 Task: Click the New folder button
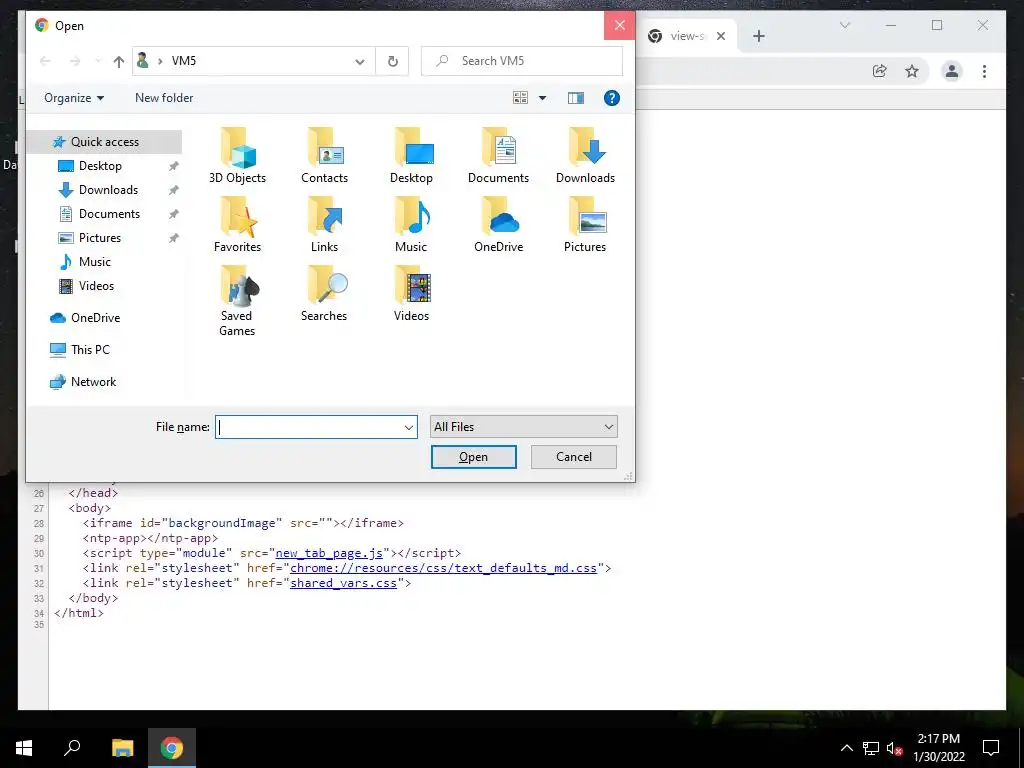[164, 98]
